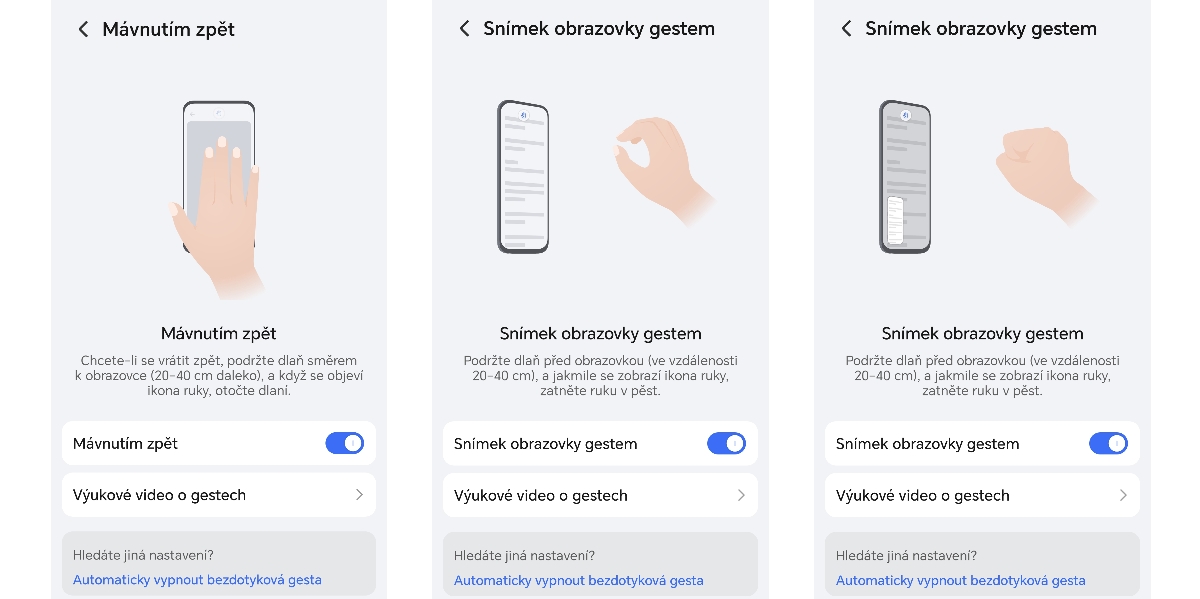Open Výukové video chevron on the open-hand screenshot screen

tap(741, 495)
